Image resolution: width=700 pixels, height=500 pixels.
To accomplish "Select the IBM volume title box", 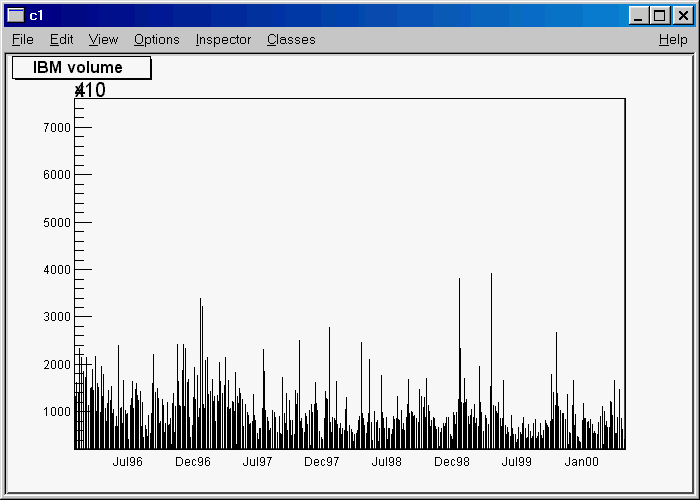I will (80, 68).
